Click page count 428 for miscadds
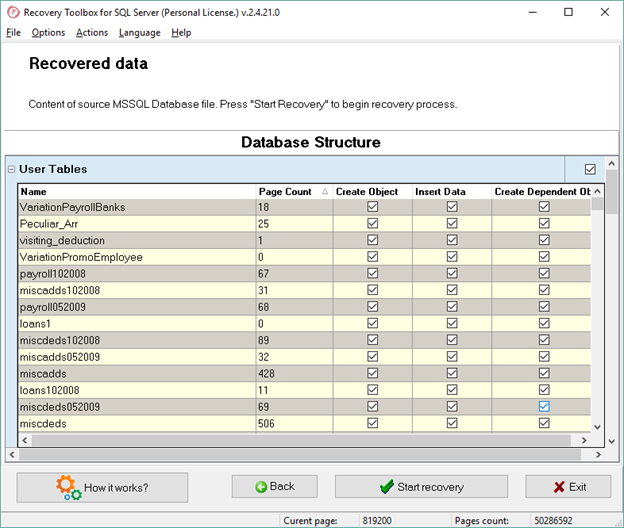624x528 pixels. tap(266, 374)
